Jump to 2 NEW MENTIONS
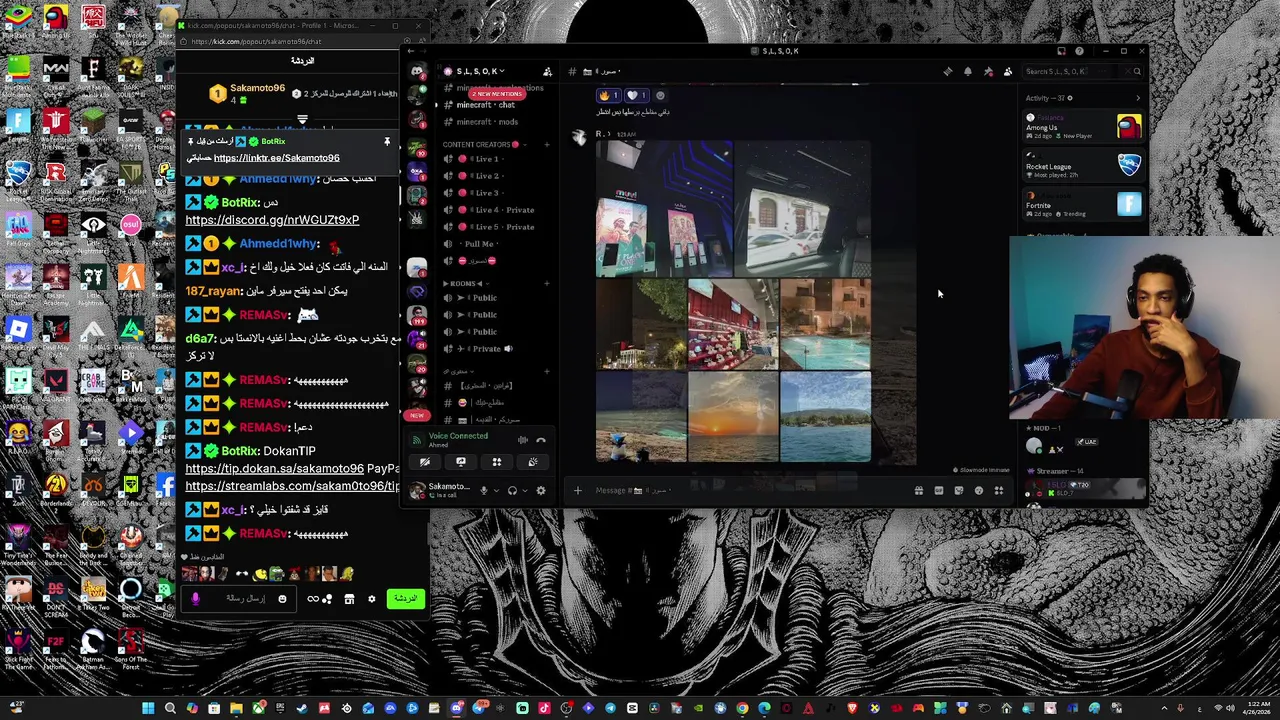Viewport: 1280px width, 720px height. pyautogui.click(x=497, y=93)
